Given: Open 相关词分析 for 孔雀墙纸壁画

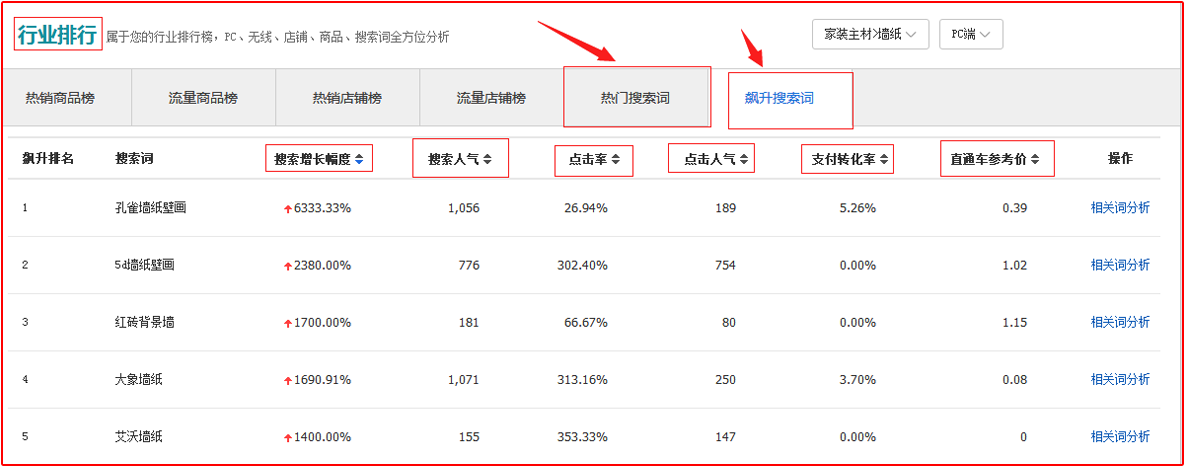Looking at the screenshot, I should [x=1120, y=208].
